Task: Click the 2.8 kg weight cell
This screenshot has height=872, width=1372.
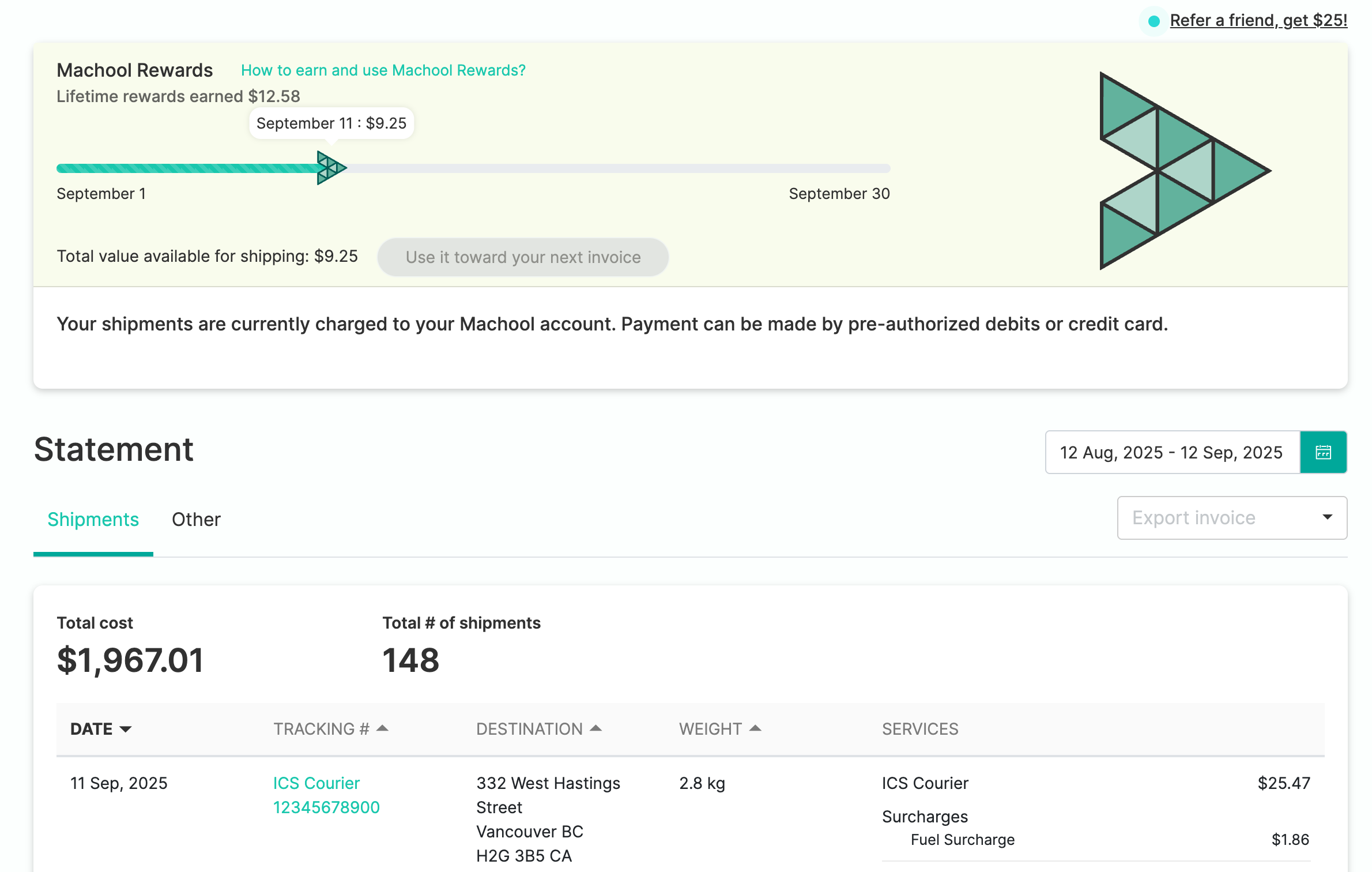Action: click(x=702, y=783)
